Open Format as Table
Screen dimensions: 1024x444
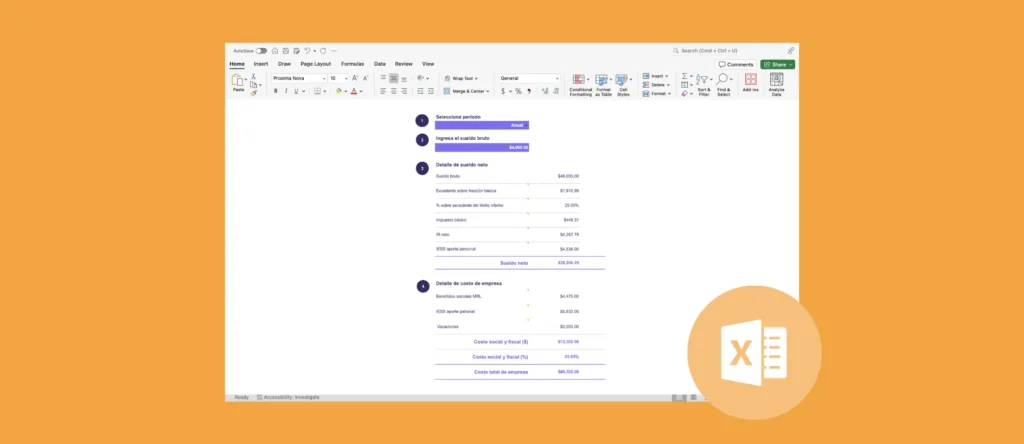click(603, 86)
